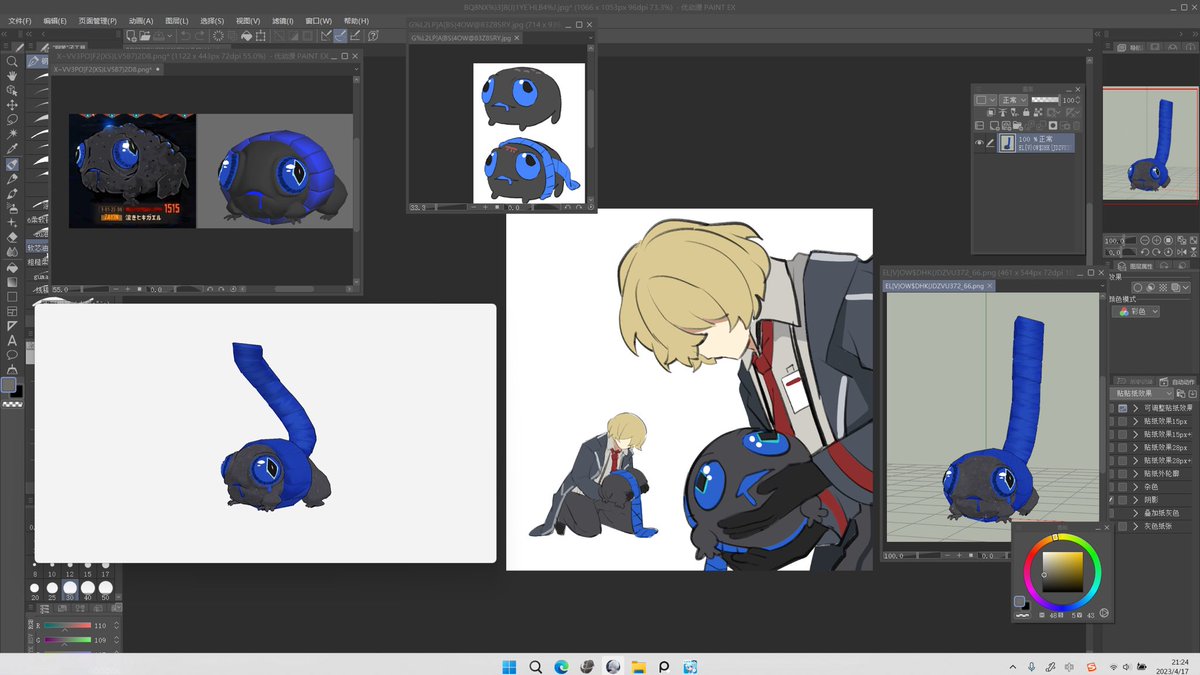Toggle checkmark for 阴影 action
The image size is (1200, 675).
(1111, 499)
